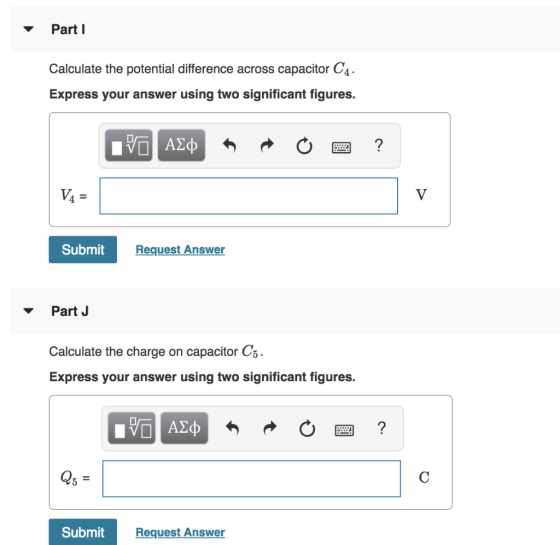Redo edit in Part J toolbar
Viewport: 560px width, 545px height.
(270, 428)
